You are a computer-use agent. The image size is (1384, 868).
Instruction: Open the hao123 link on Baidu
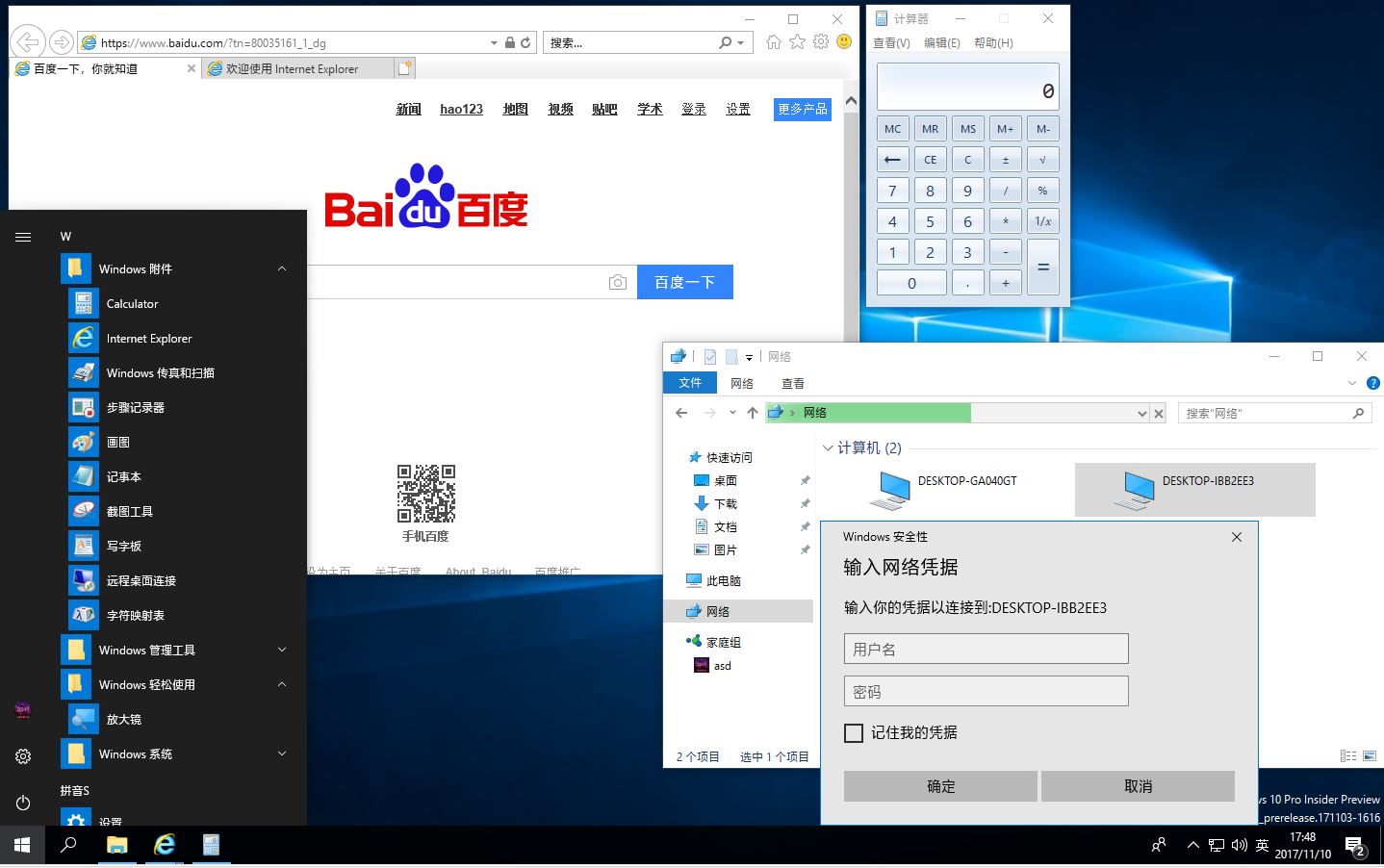click(462, 109)
